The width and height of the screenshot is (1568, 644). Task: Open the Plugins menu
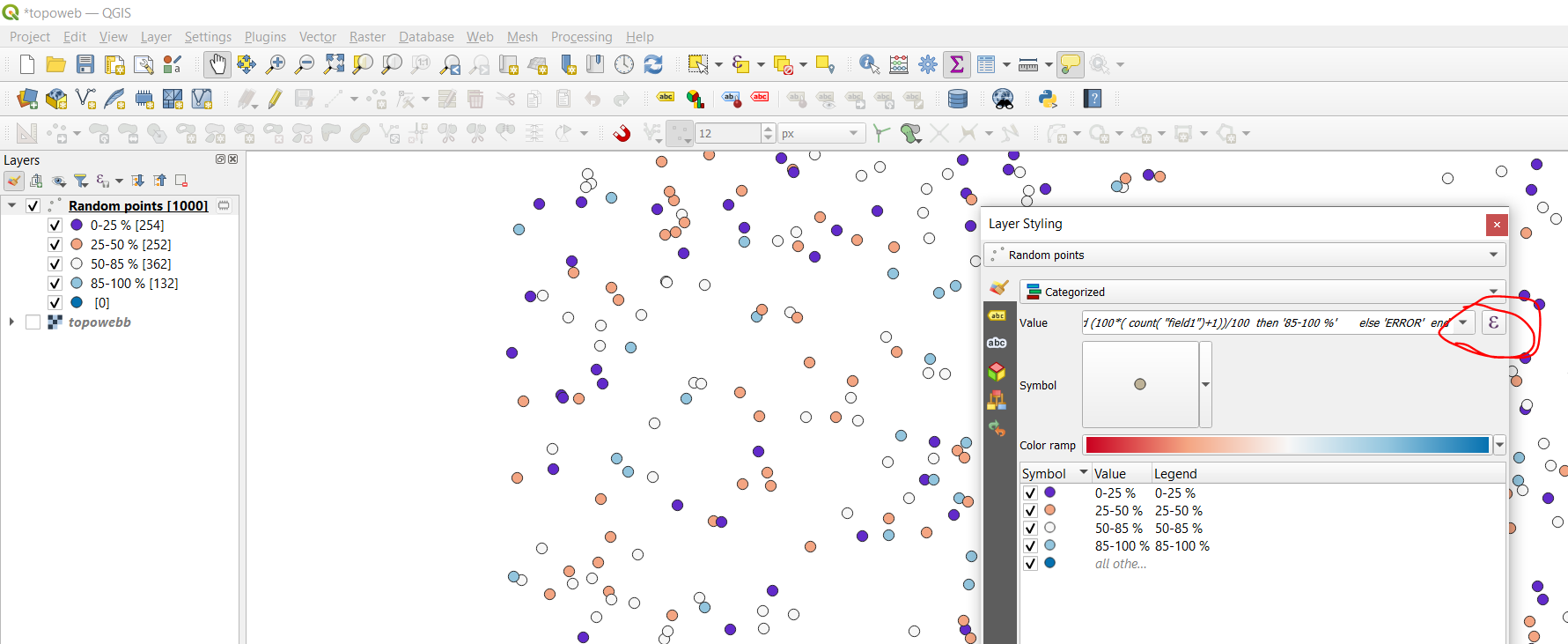(x=265, y=37)
